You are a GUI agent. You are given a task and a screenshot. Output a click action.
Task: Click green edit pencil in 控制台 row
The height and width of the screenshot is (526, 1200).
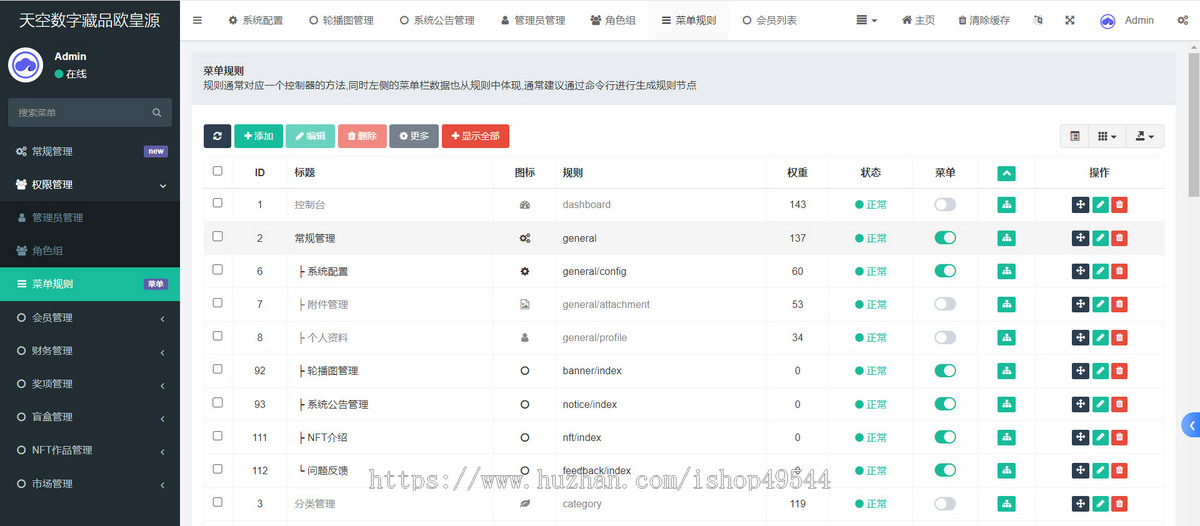pyautogui.click(x=1100, y=205)
